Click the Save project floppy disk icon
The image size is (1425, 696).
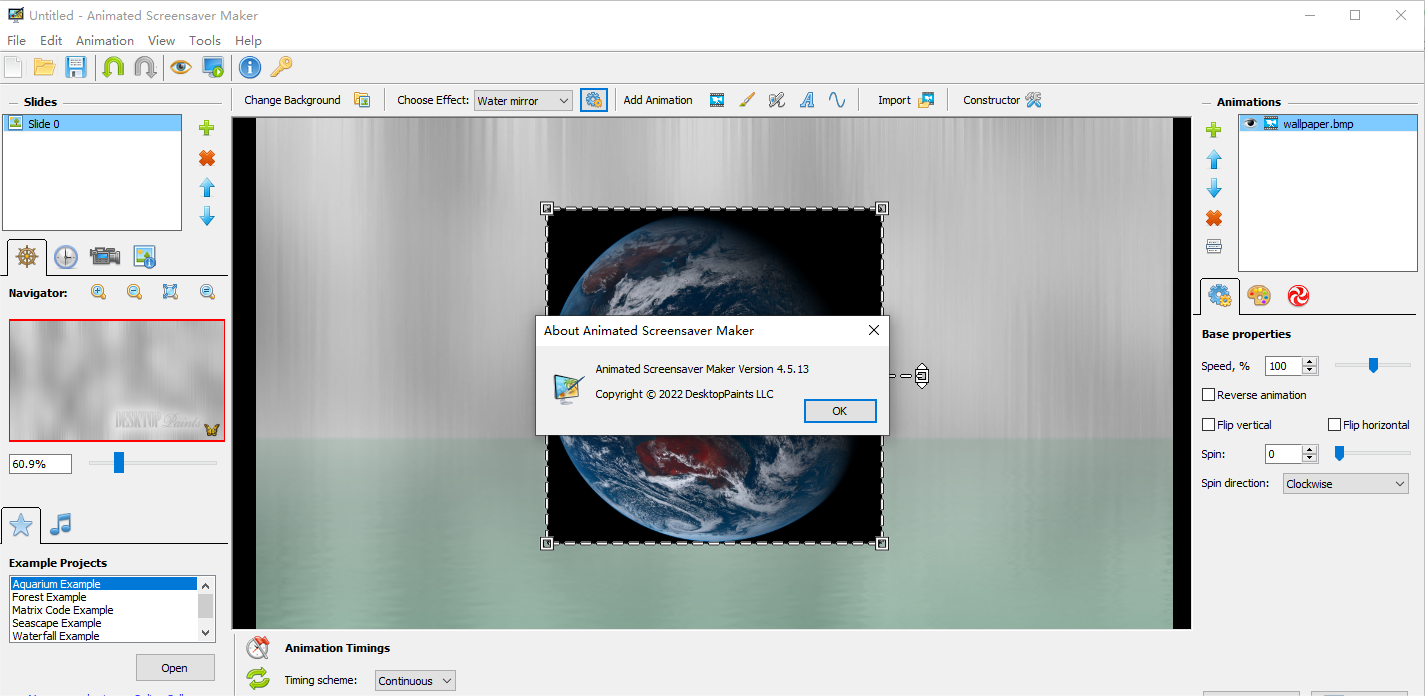coord(76,67)
